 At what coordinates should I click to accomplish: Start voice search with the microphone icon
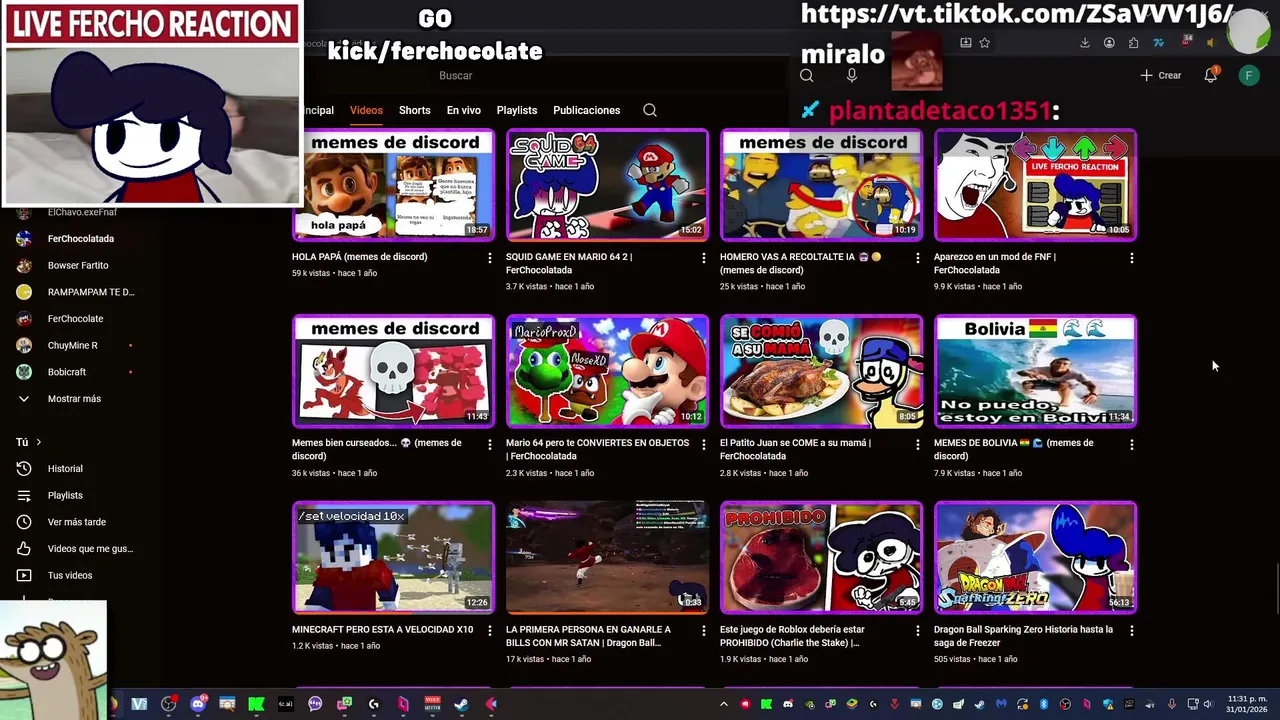coord(852,75)
